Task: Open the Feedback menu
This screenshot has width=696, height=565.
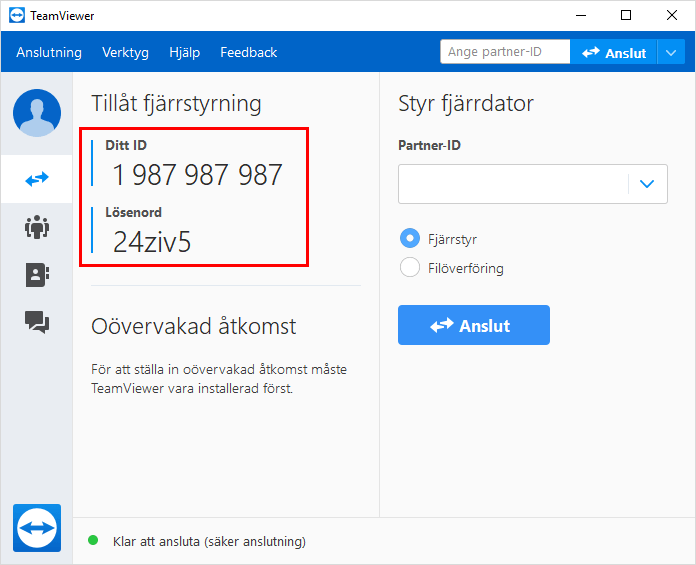Action: tap(249, 52)
